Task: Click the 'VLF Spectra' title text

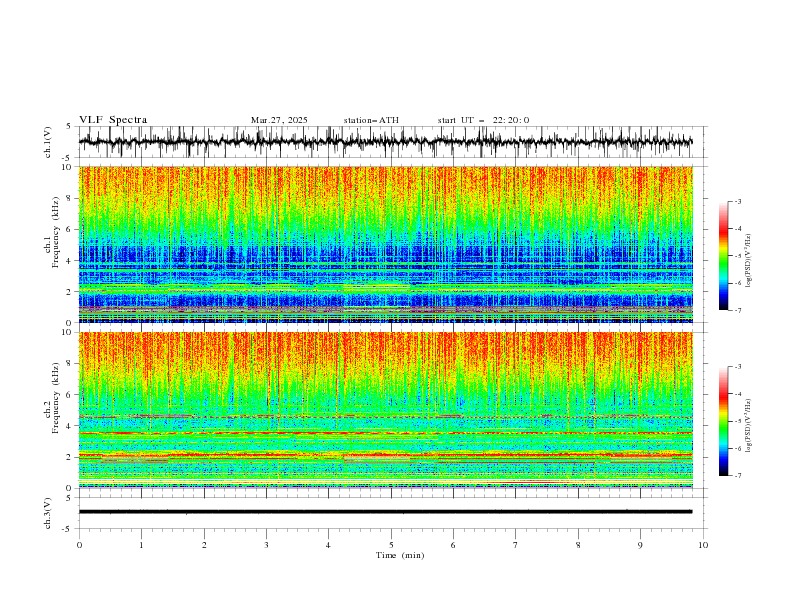Action: [x=113, y=120]
